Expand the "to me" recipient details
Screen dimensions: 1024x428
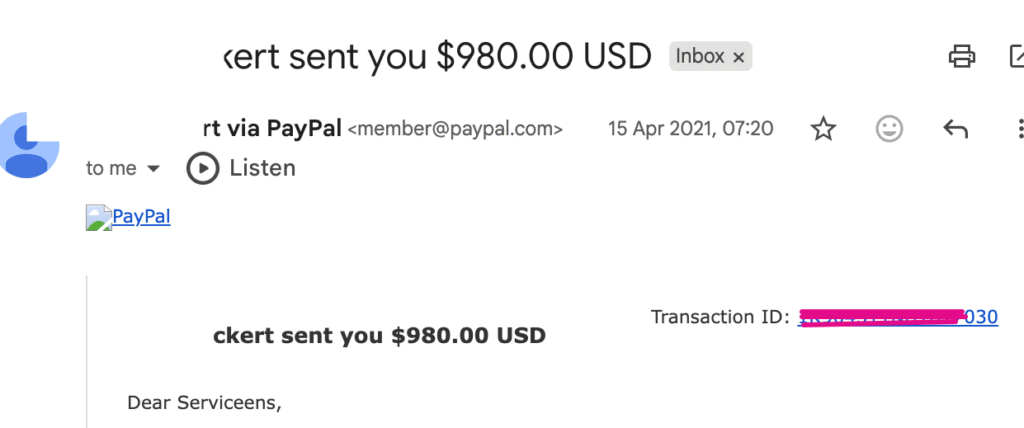point(153,168)
